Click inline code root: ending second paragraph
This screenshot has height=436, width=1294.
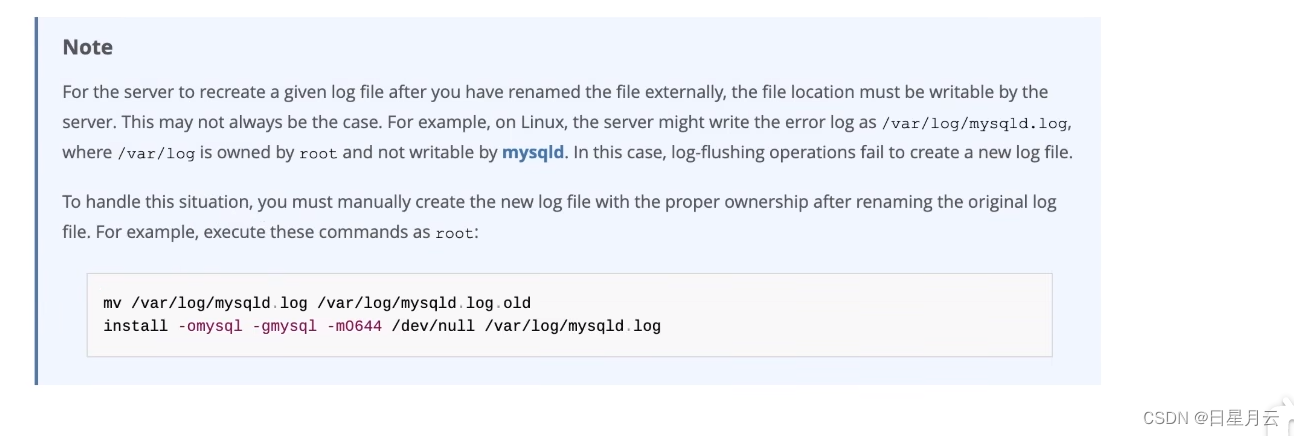(x=458, y=233)
